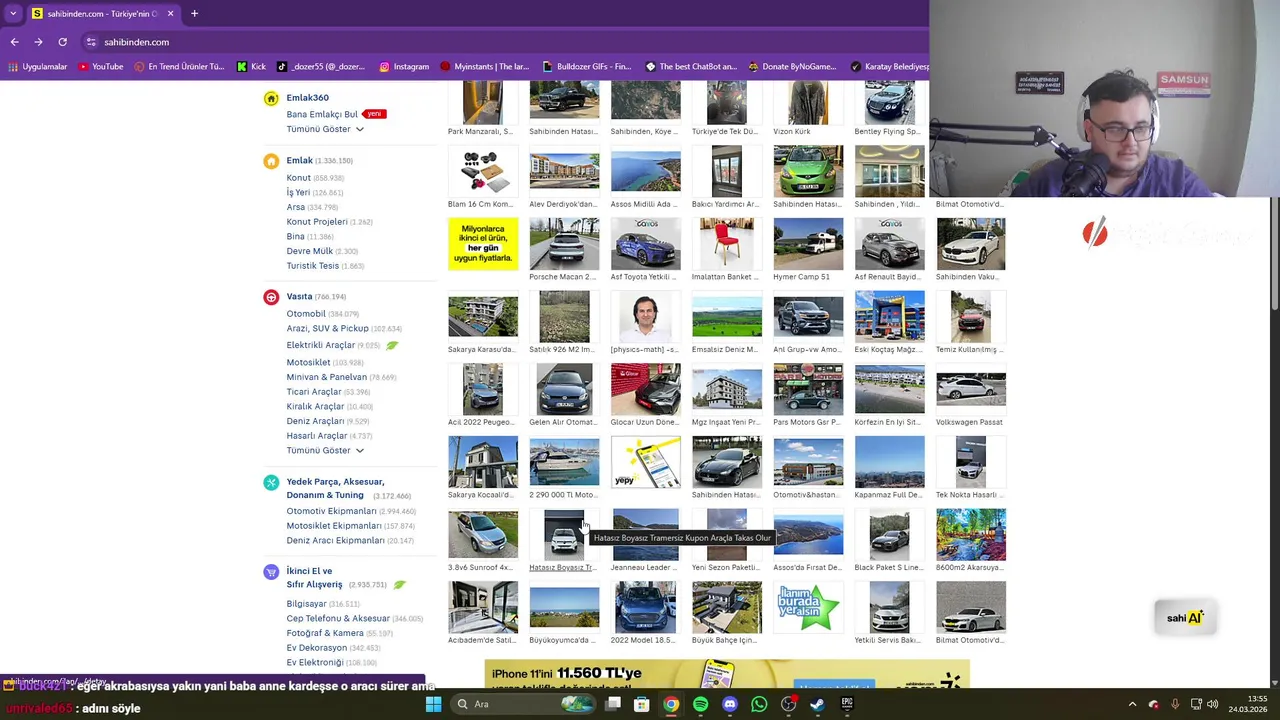Image resolution: width=1280 pixels, height=720 pixels.
Task: Click the sahi AI assistant button
Action: coord(1185,617)
